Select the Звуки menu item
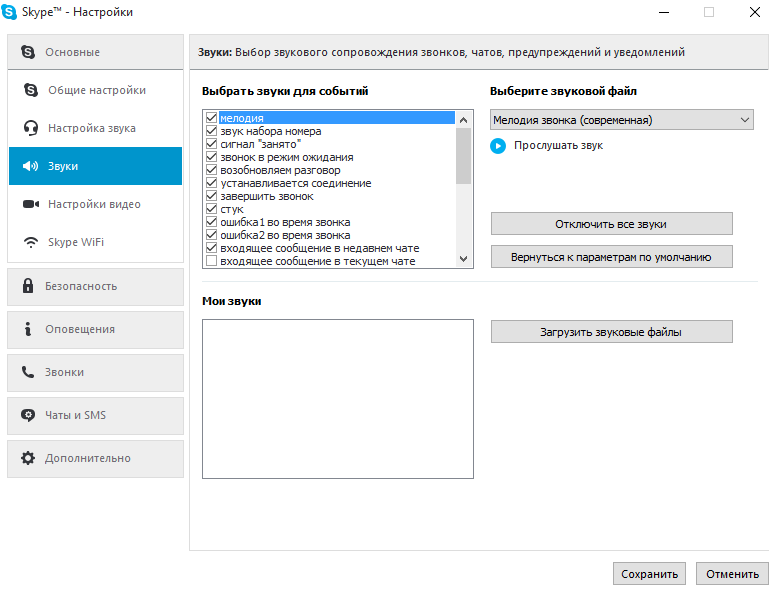This screenshot has width=777, height=595. click(x=95, y=166)
